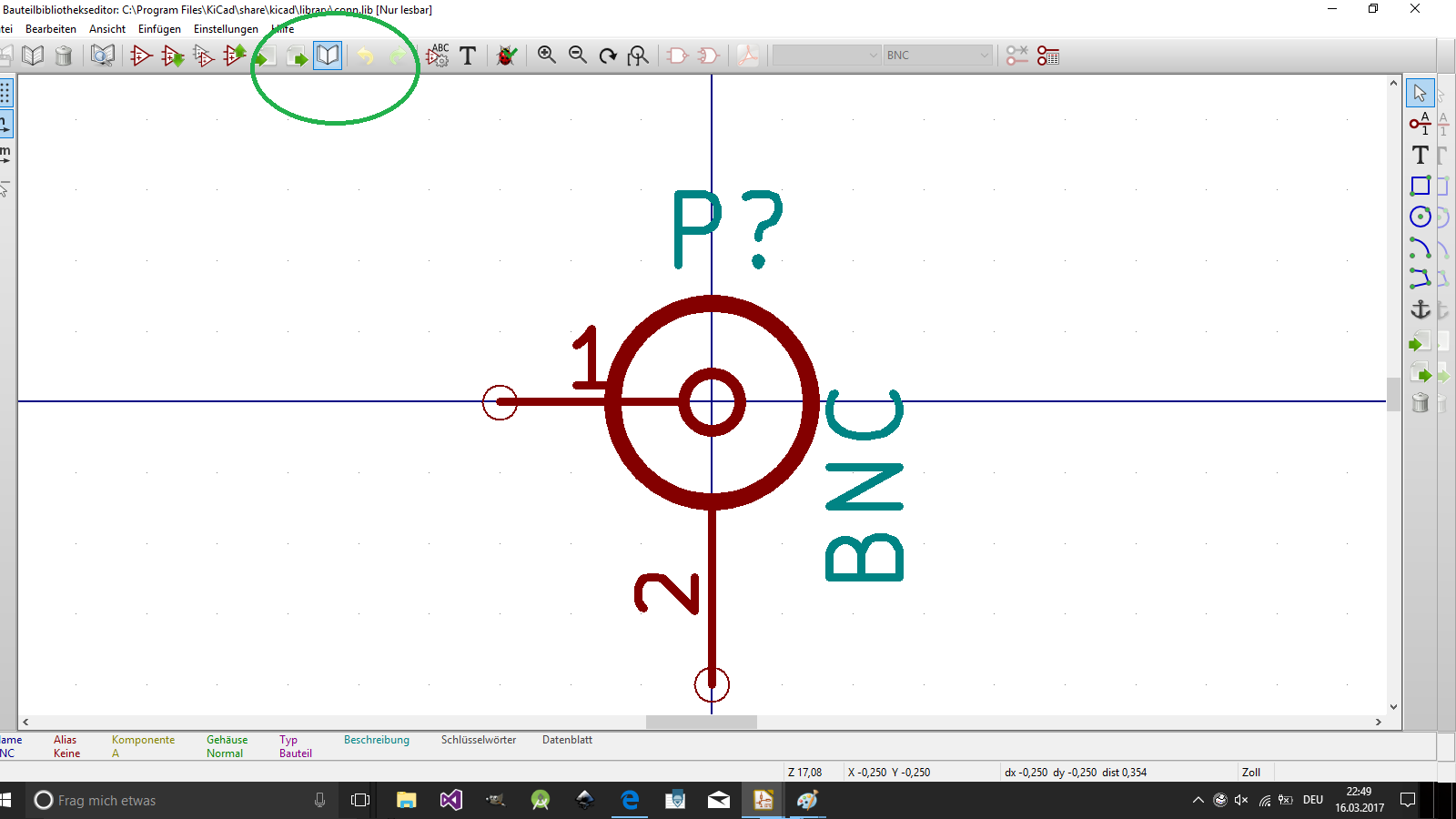Select the draw arc tool
This screenshot has width=1456, height=819.
click(x=1421, y=248)
